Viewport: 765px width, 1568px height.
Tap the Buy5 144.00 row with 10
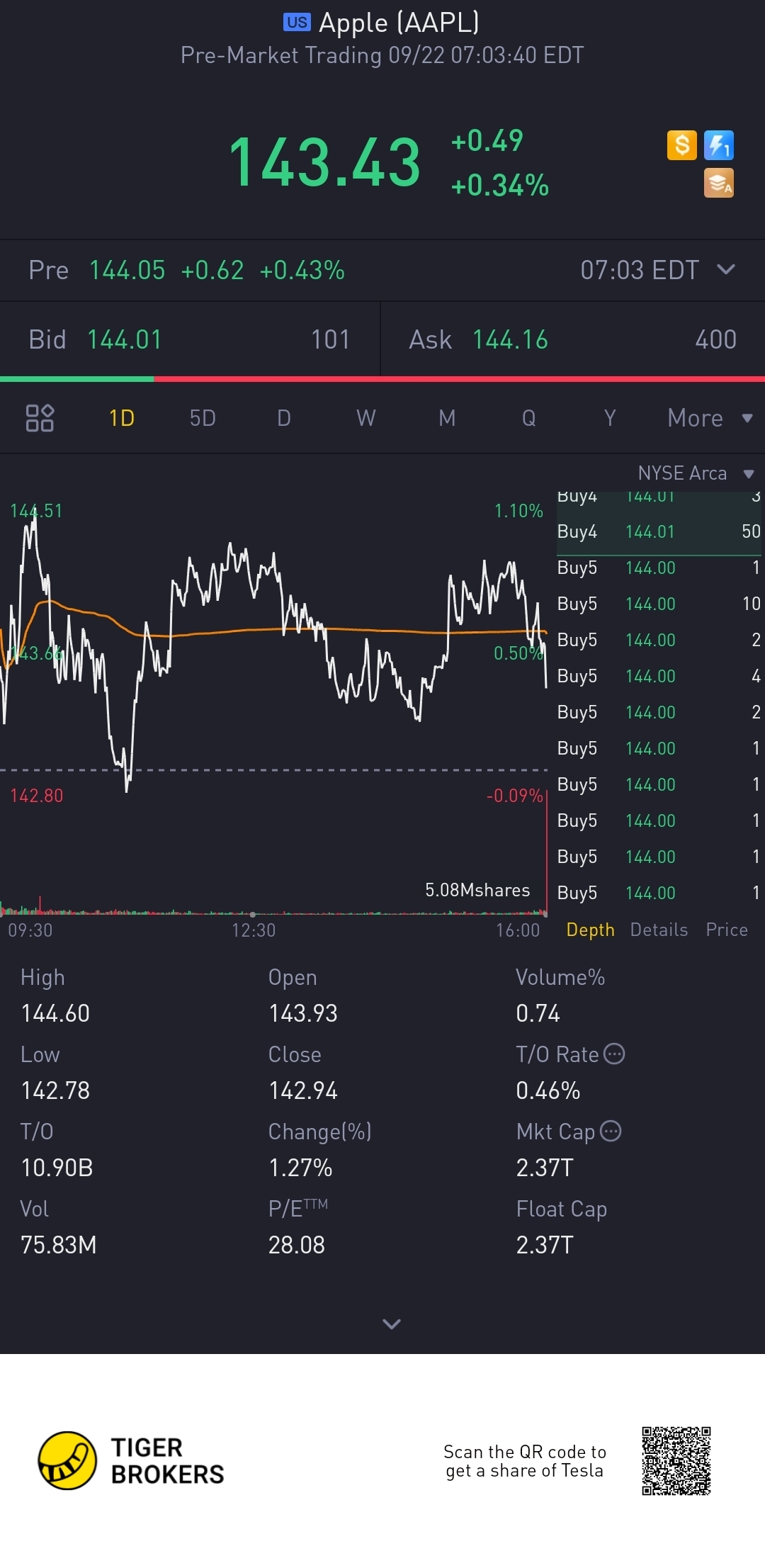pyautogui.click(x=659, y=604)
